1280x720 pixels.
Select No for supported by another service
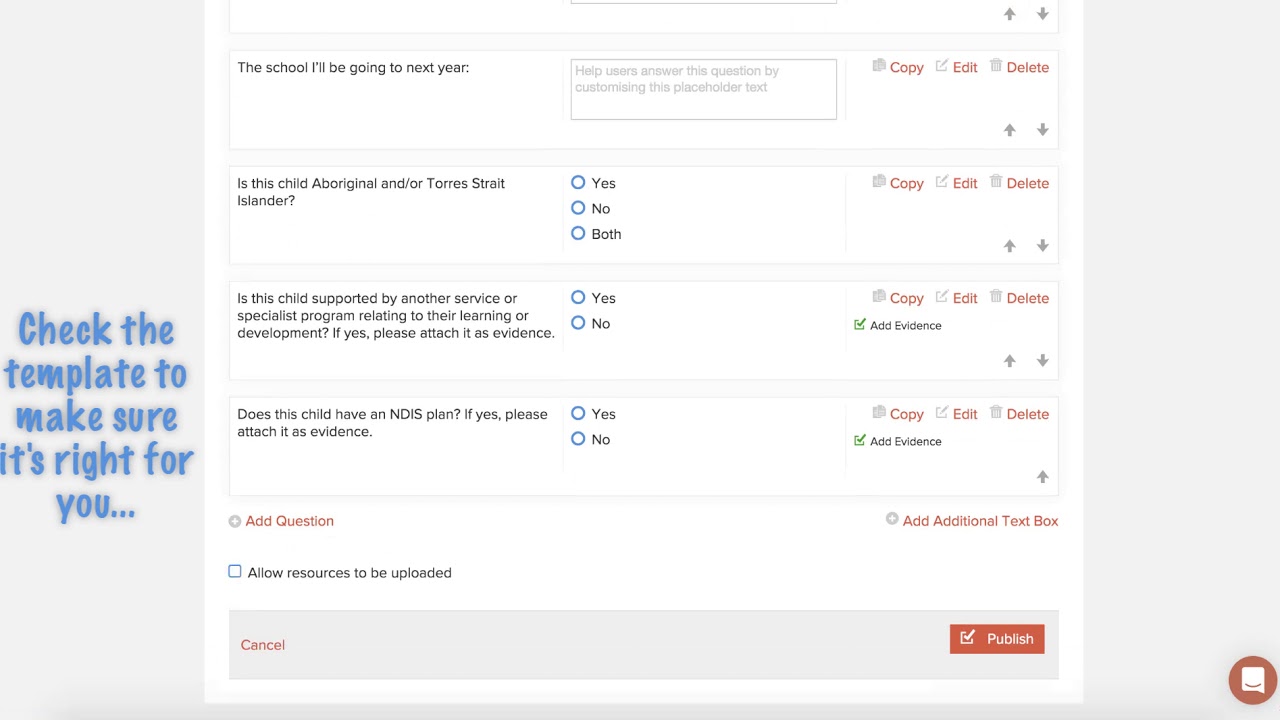pos(578,323)
